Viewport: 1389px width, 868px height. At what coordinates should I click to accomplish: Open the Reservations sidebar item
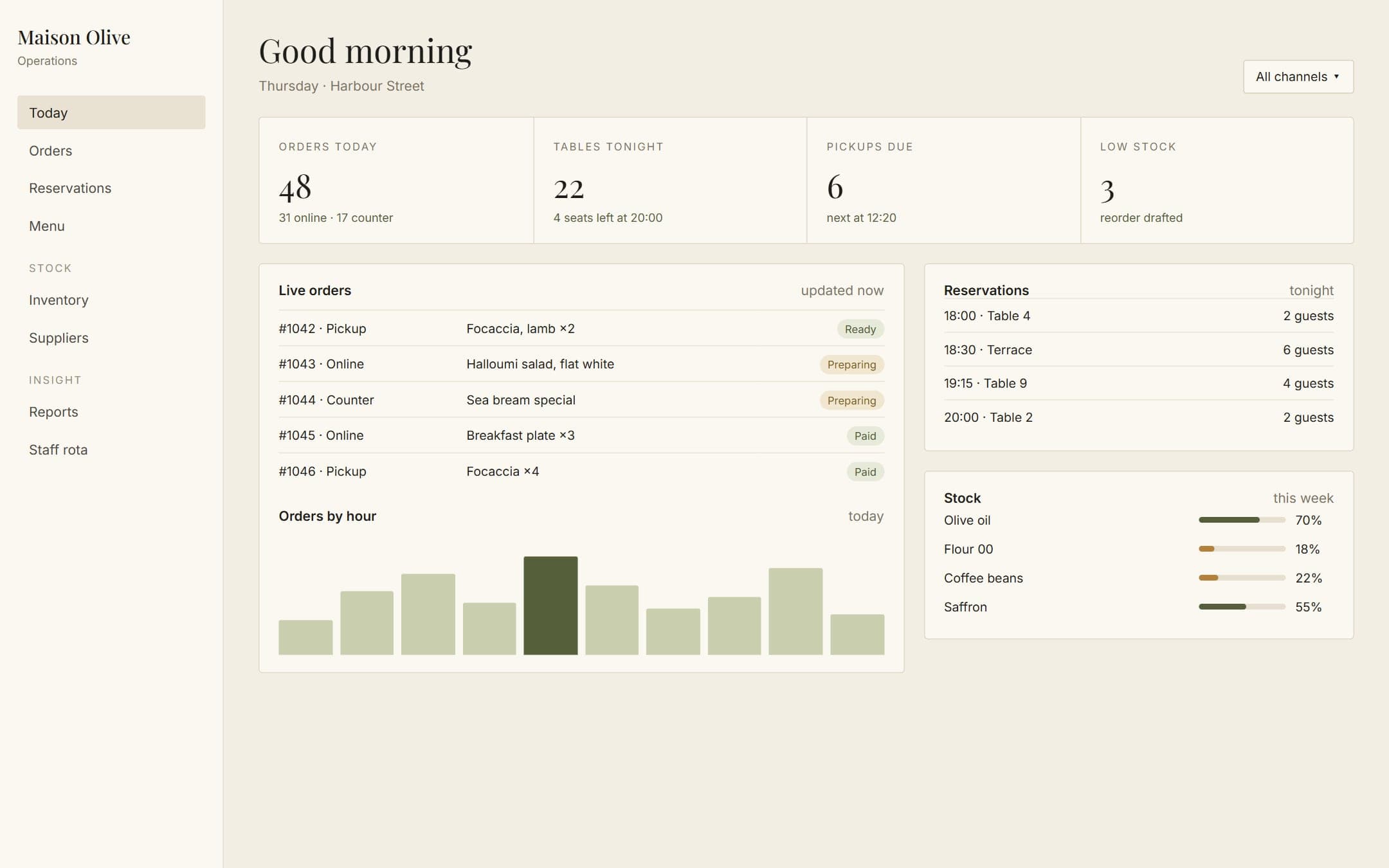[111, 188]
